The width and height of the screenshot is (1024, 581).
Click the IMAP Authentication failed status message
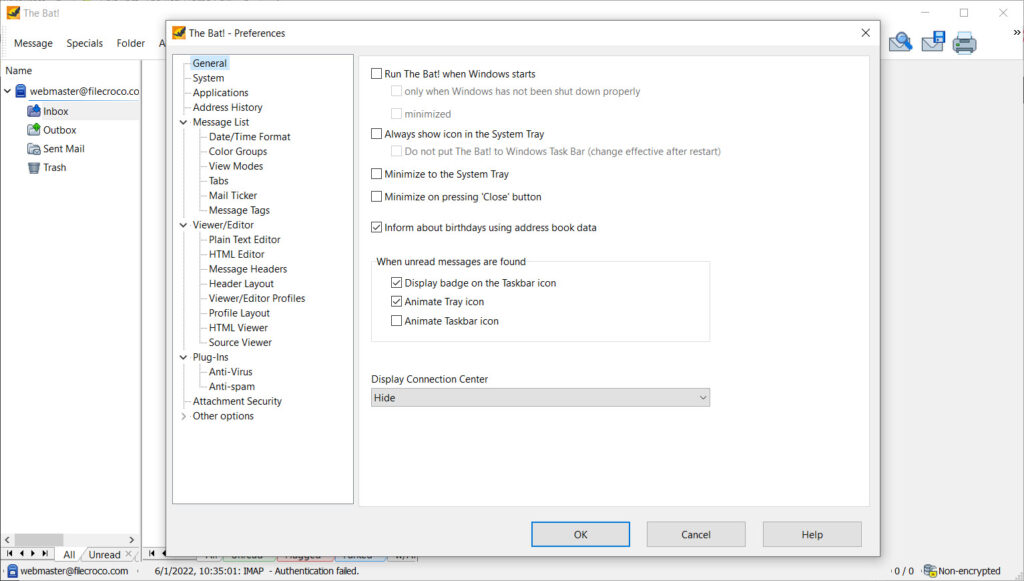pos(257,571)
